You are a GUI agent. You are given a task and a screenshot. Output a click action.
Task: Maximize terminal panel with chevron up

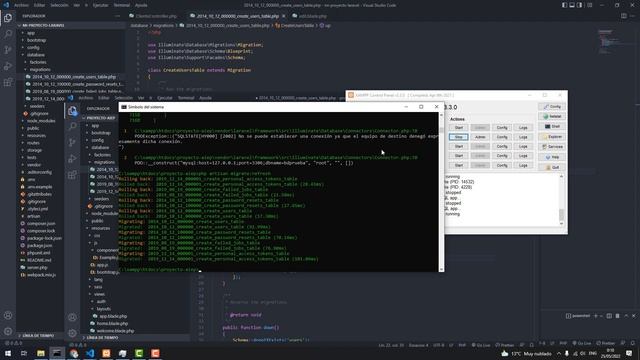pos(626,316)
